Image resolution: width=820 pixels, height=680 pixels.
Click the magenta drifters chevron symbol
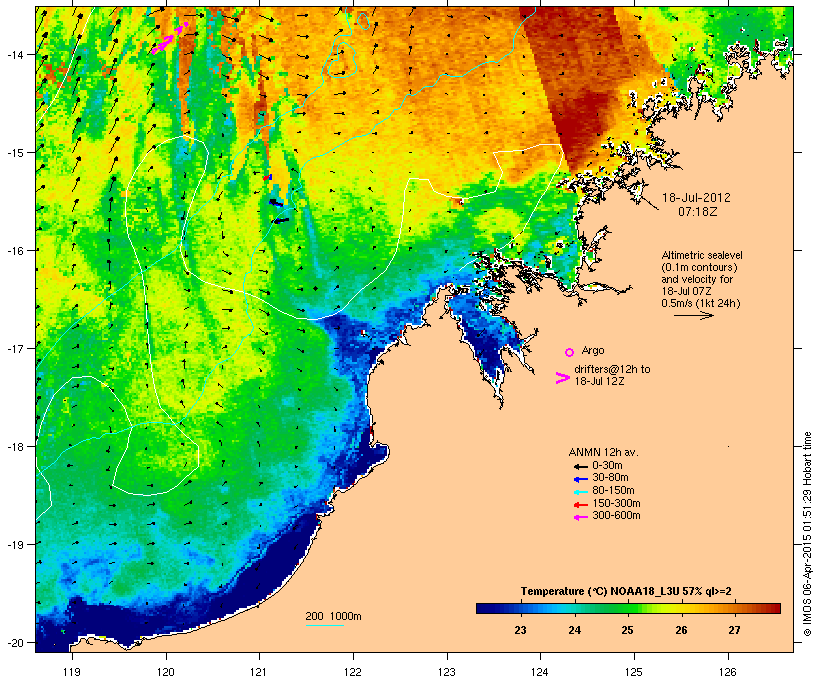(563, 378)
